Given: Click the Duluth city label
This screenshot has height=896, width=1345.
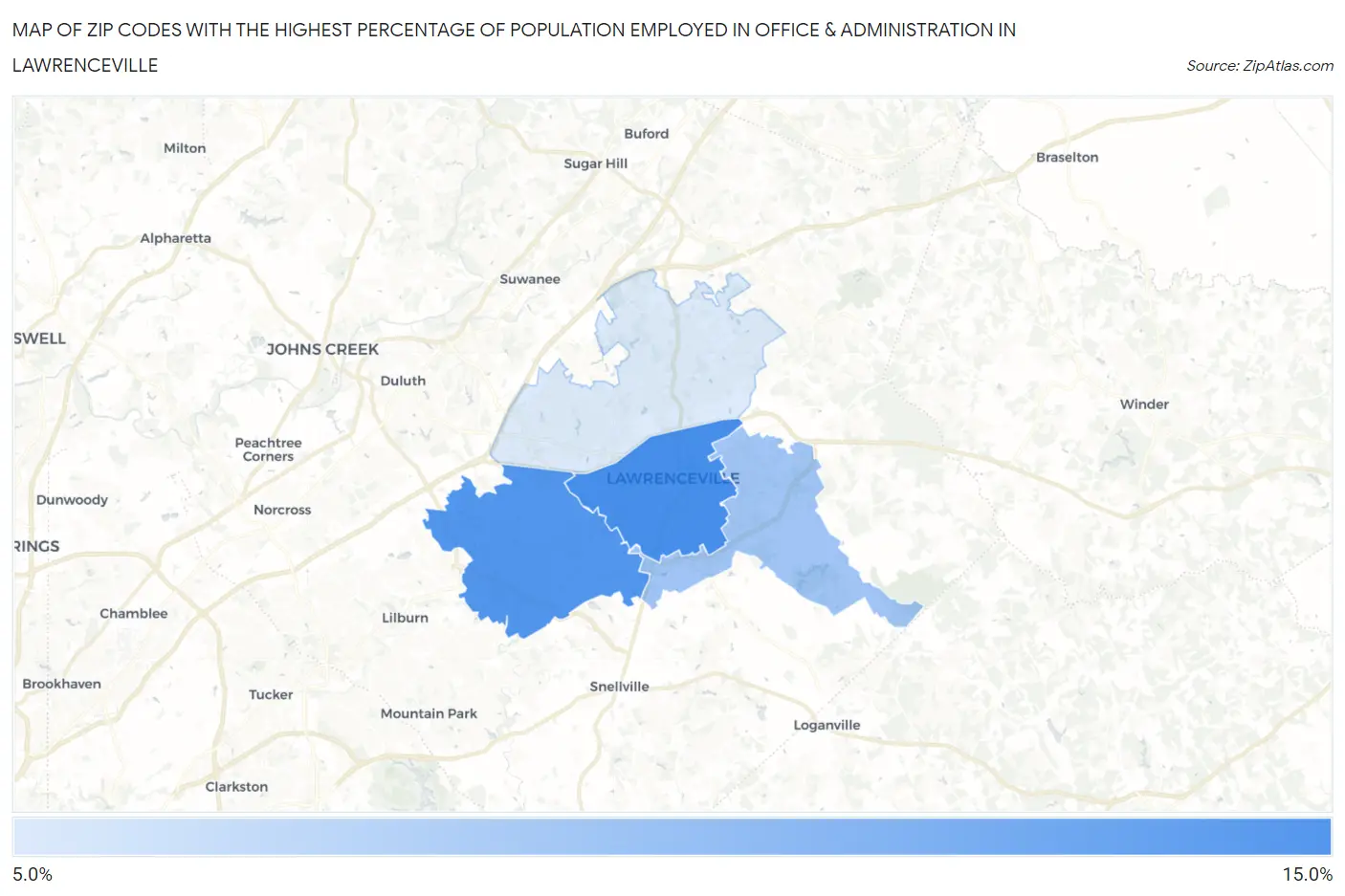Looking at the screenshot, I should tap(403, 381).
